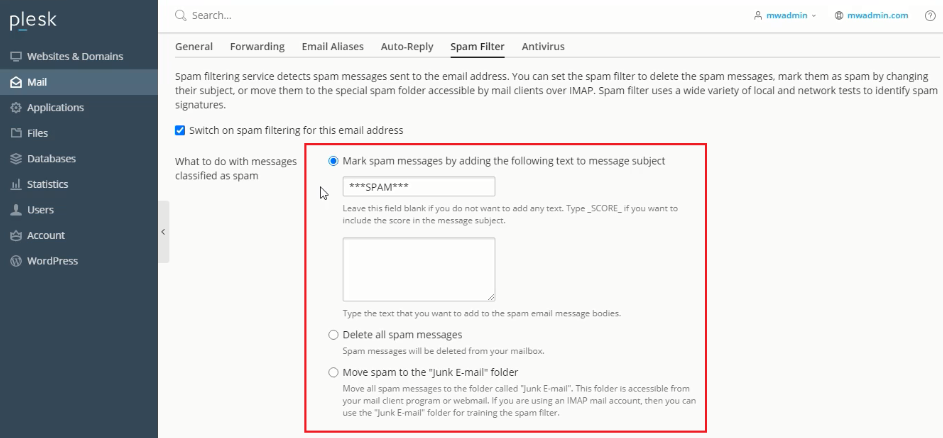Open Files in sidebar
Image resolution: width=943 pixels, height=438 pixels.
[x=79, y=133]
